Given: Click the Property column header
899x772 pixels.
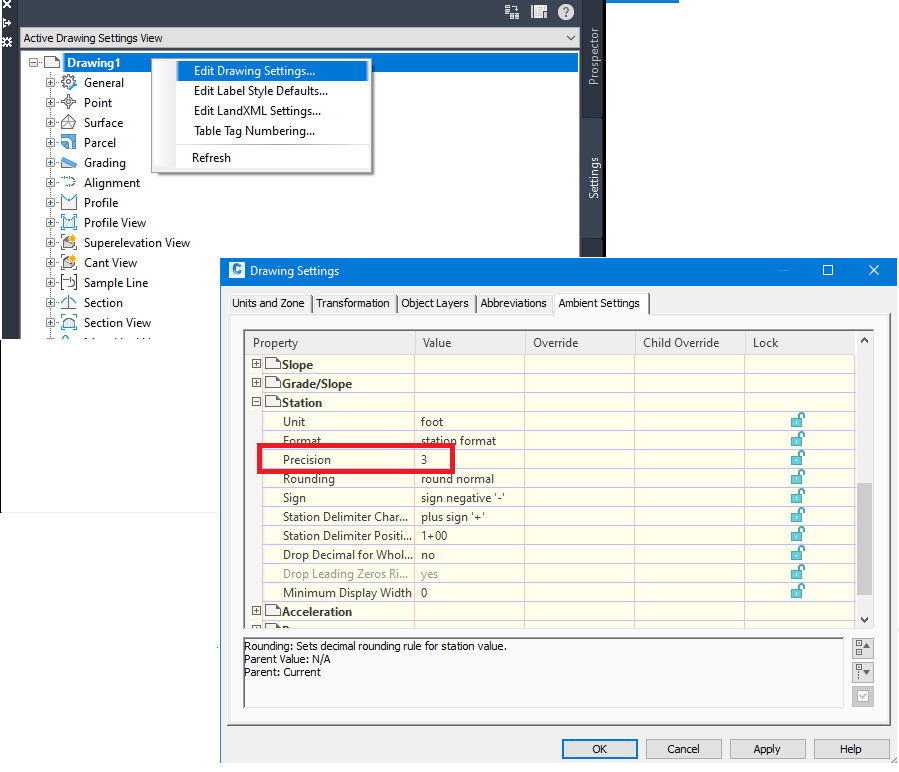Looking at the screenshot, I should tap(330, 343).
